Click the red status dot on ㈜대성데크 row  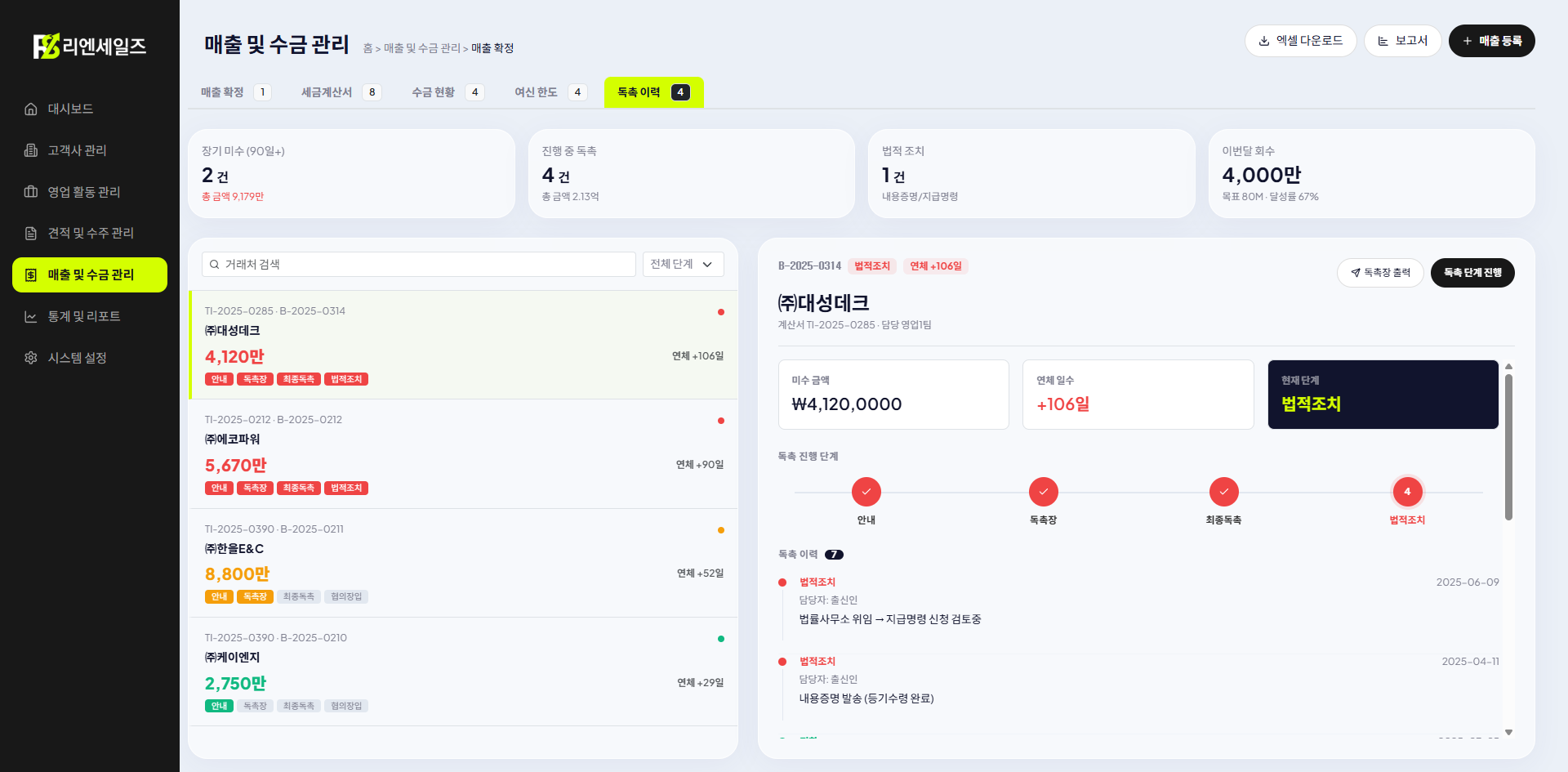[x=721, y=312]
